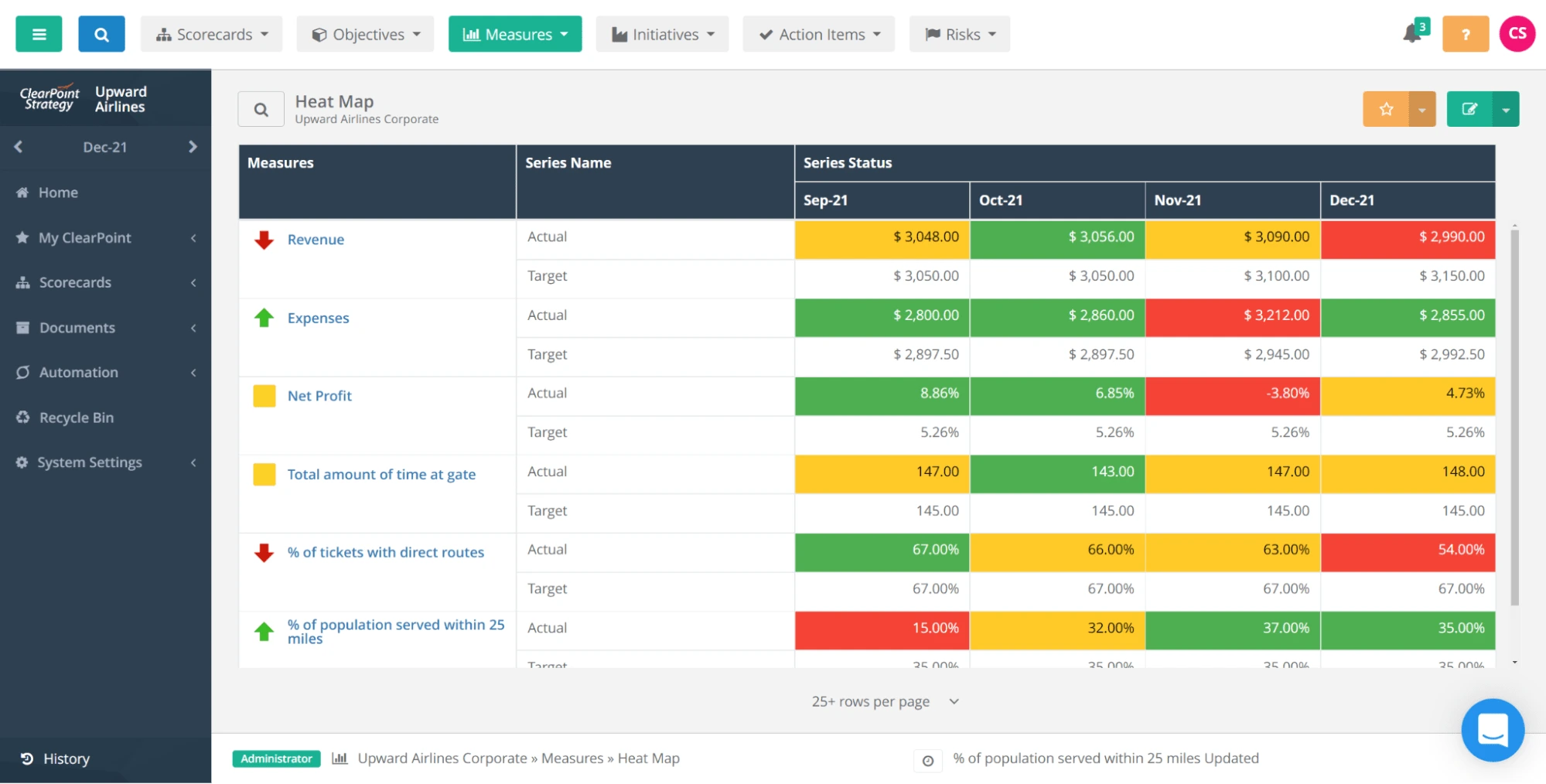
Task: Click the Measures breadcrumb link at bottom
Action: click(571, 758)
